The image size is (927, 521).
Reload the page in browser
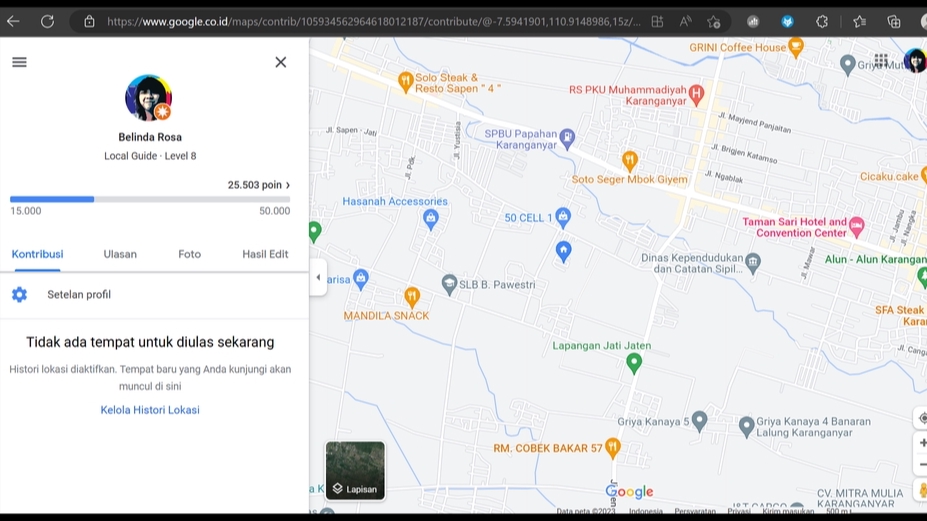(x=47, y=22)
